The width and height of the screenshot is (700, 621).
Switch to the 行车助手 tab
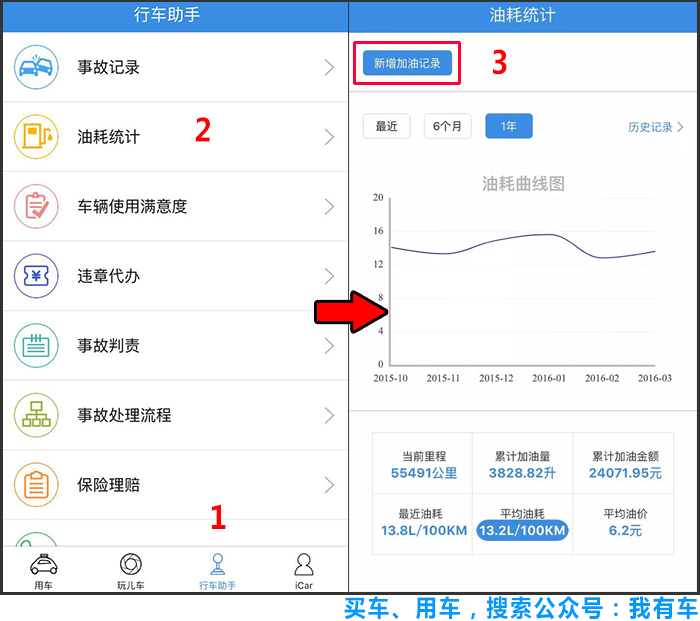(x=217, y=571)
